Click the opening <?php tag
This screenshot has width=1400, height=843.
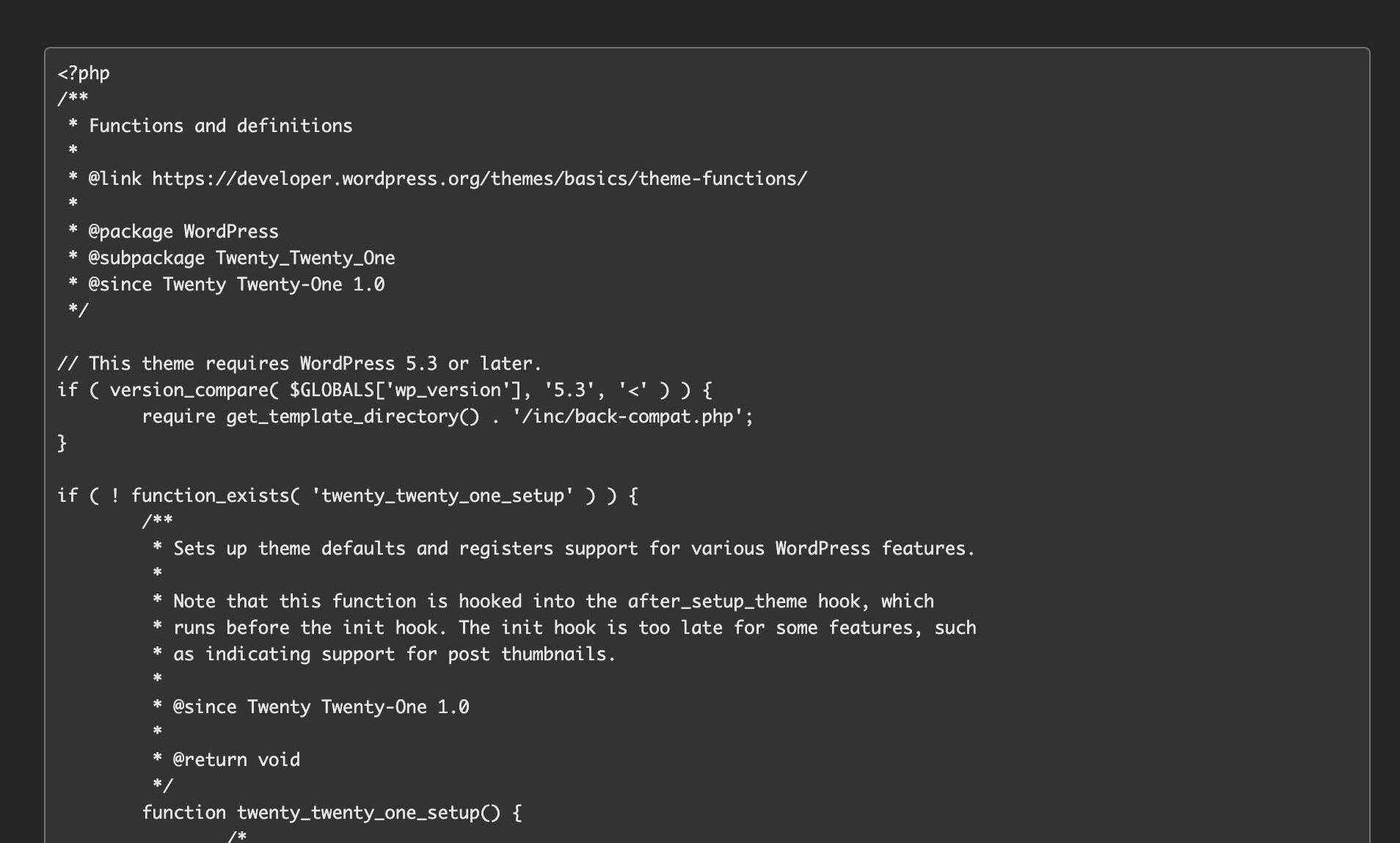pyautogui.click(x=84, y=73)
